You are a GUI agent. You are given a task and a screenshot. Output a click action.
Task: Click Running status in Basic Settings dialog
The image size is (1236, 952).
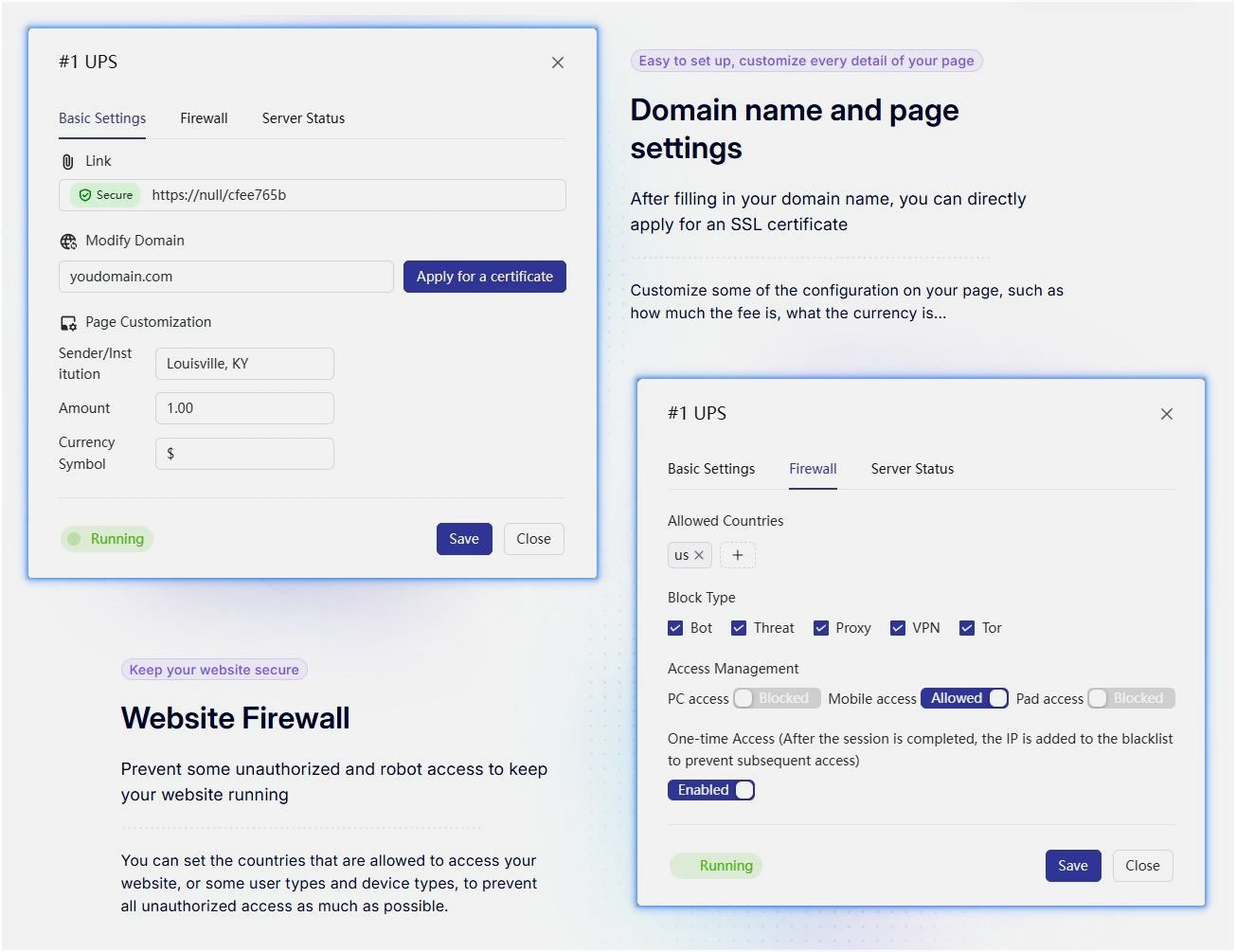coord(107,539)
